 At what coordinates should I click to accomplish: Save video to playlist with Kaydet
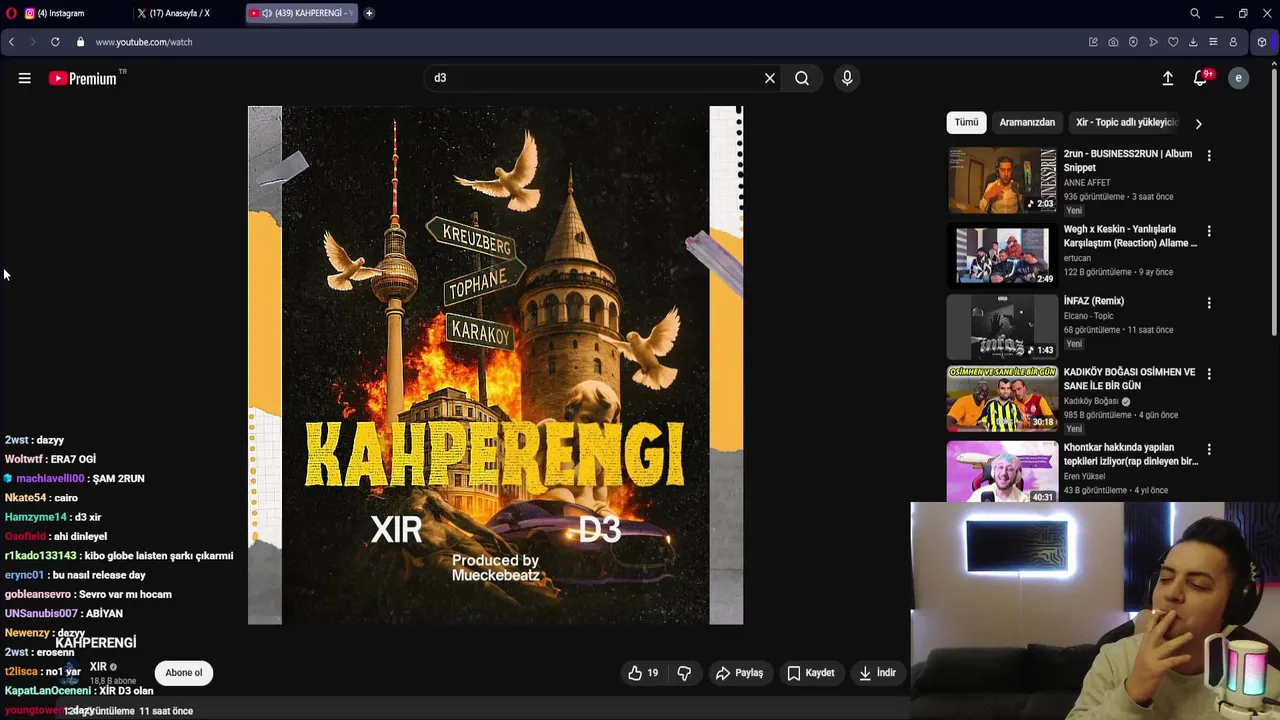tap(811, 673)
